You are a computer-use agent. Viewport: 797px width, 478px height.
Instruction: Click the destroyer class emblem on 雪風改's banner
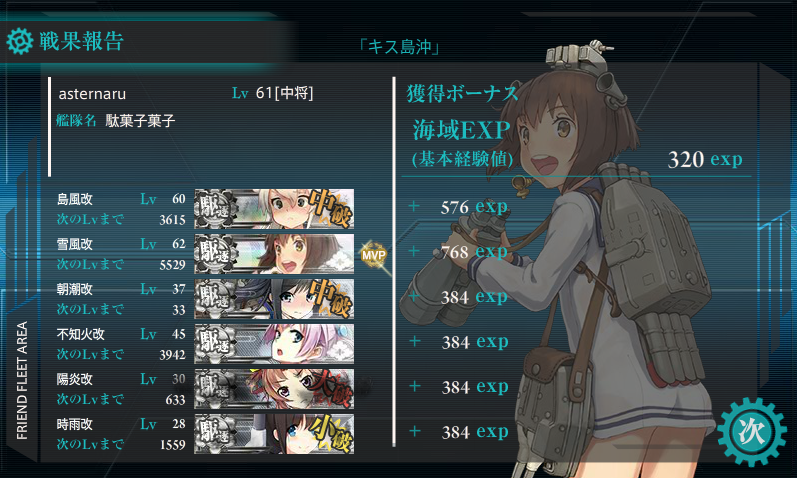(x=216, y=254)
